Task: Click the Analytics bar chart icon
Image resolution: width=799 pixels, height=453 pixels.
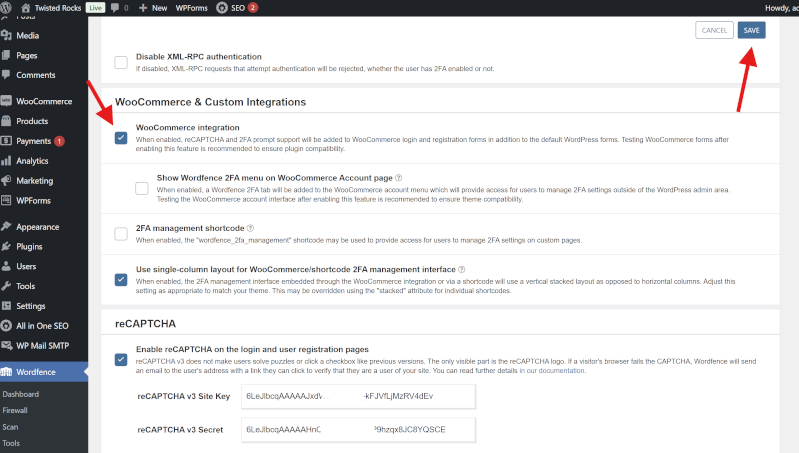Action: (6, 161)
